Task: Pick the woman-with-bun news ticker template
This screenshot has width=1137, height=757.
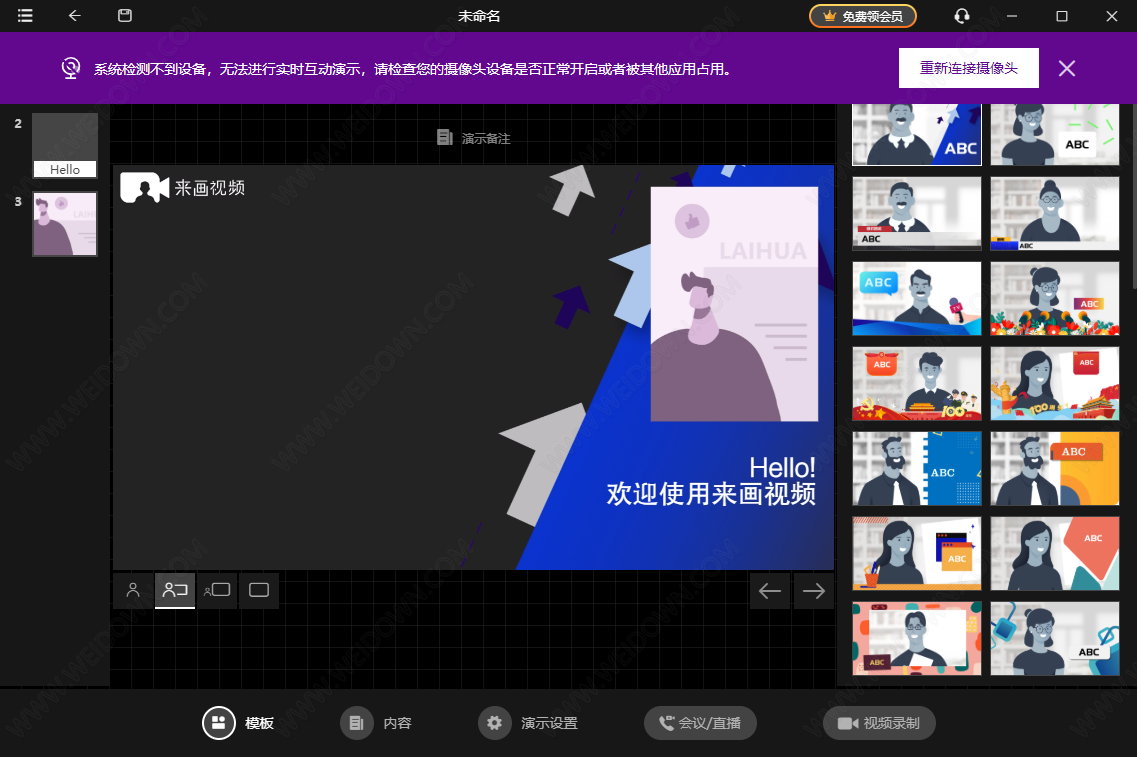Action: click(1054, 213)
